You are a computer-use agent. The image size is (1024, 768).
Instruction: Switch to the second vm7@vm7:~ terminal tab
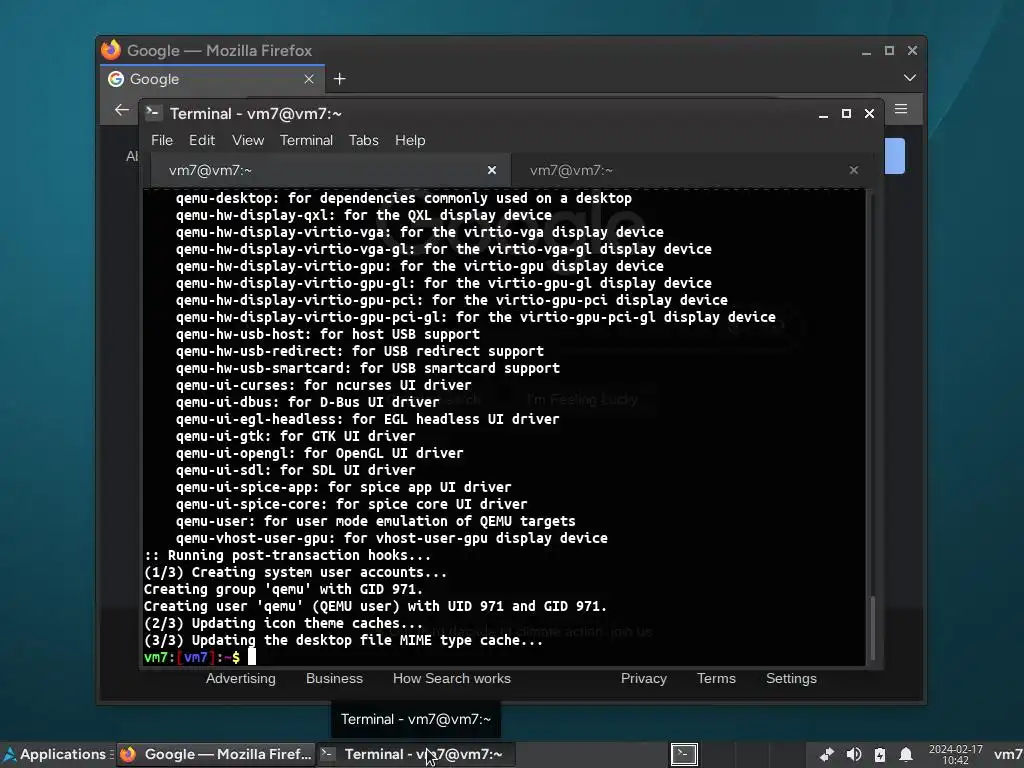pos(692,170)
